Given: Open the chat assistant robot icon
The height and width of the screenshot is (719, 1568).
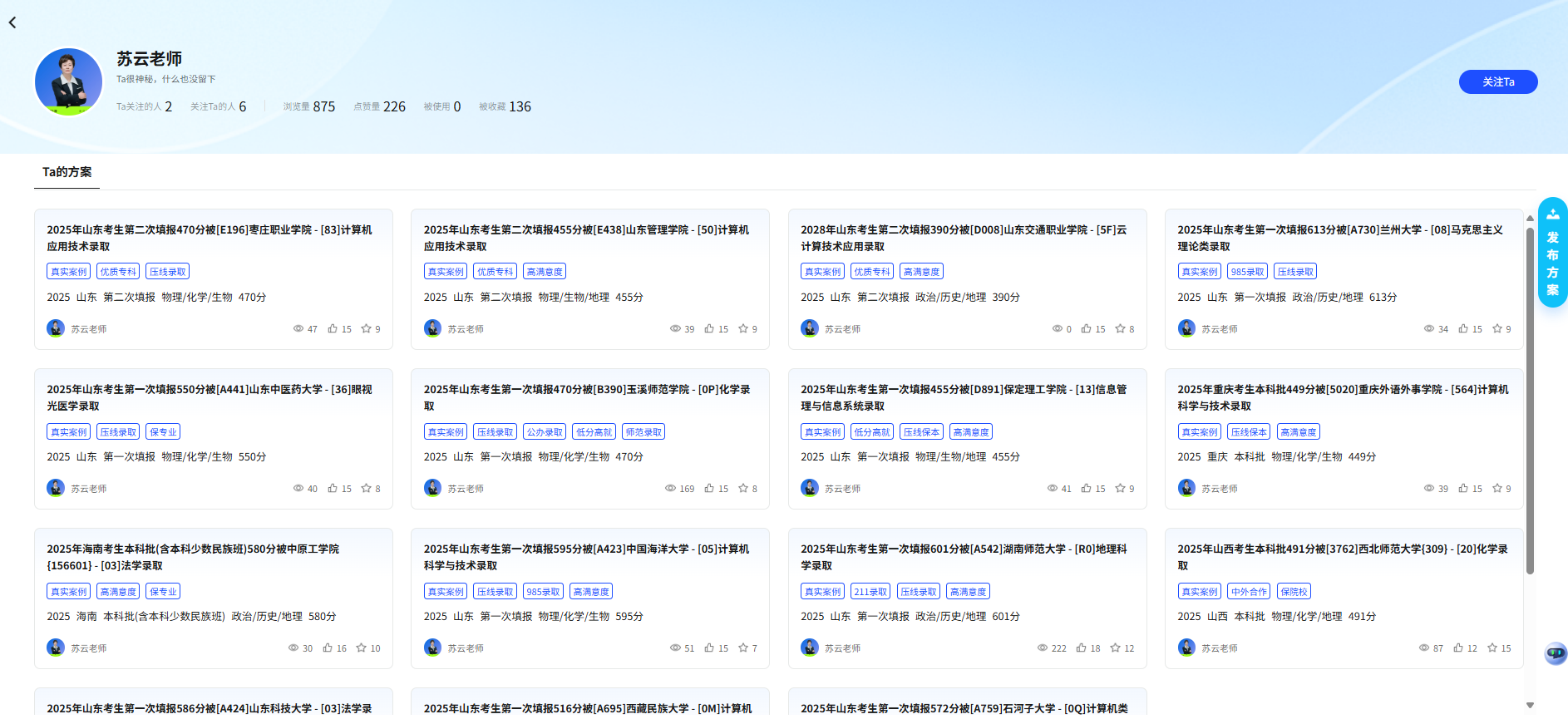Looking at the screenshot, I should pyautogui.click(x=1555, y=653).
